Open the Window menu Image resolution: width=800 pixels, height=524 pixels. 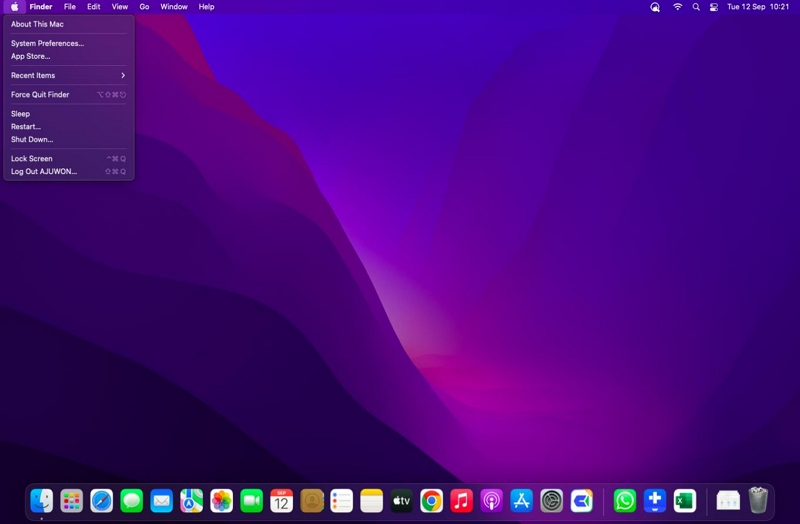174,7
